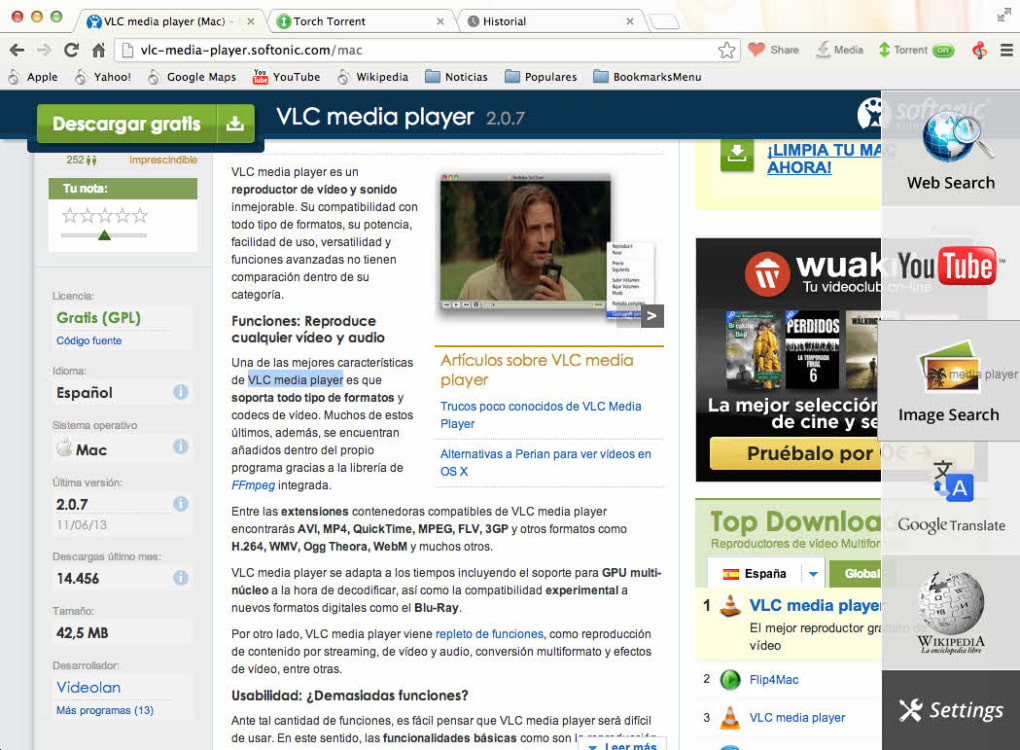
Task: Open the Código fuente link
Action: (x=89, y=341)
